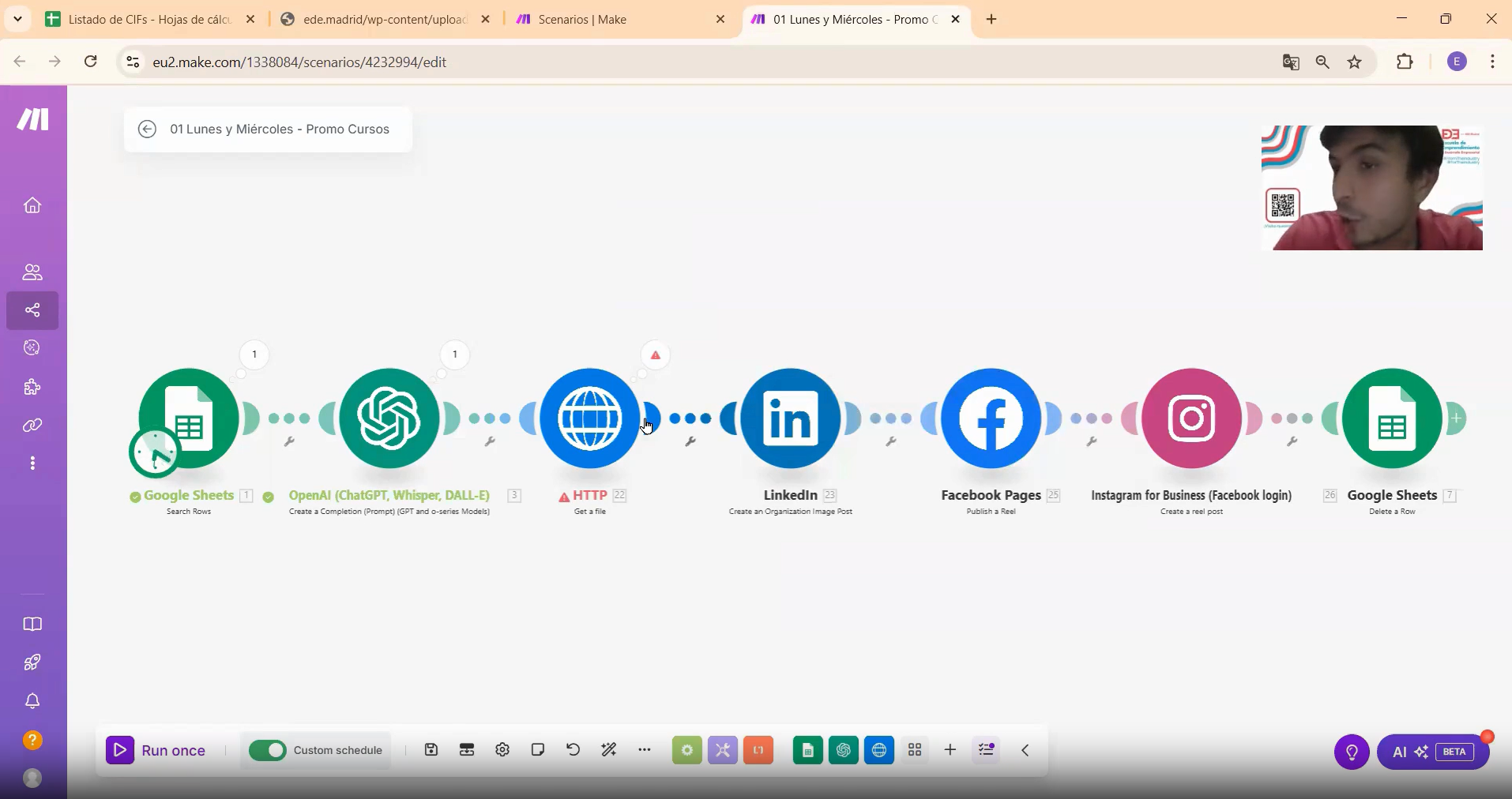The image size is (1512, 799).
Task: Add a module after the last Google Sheets
Action: [1457, 418]
